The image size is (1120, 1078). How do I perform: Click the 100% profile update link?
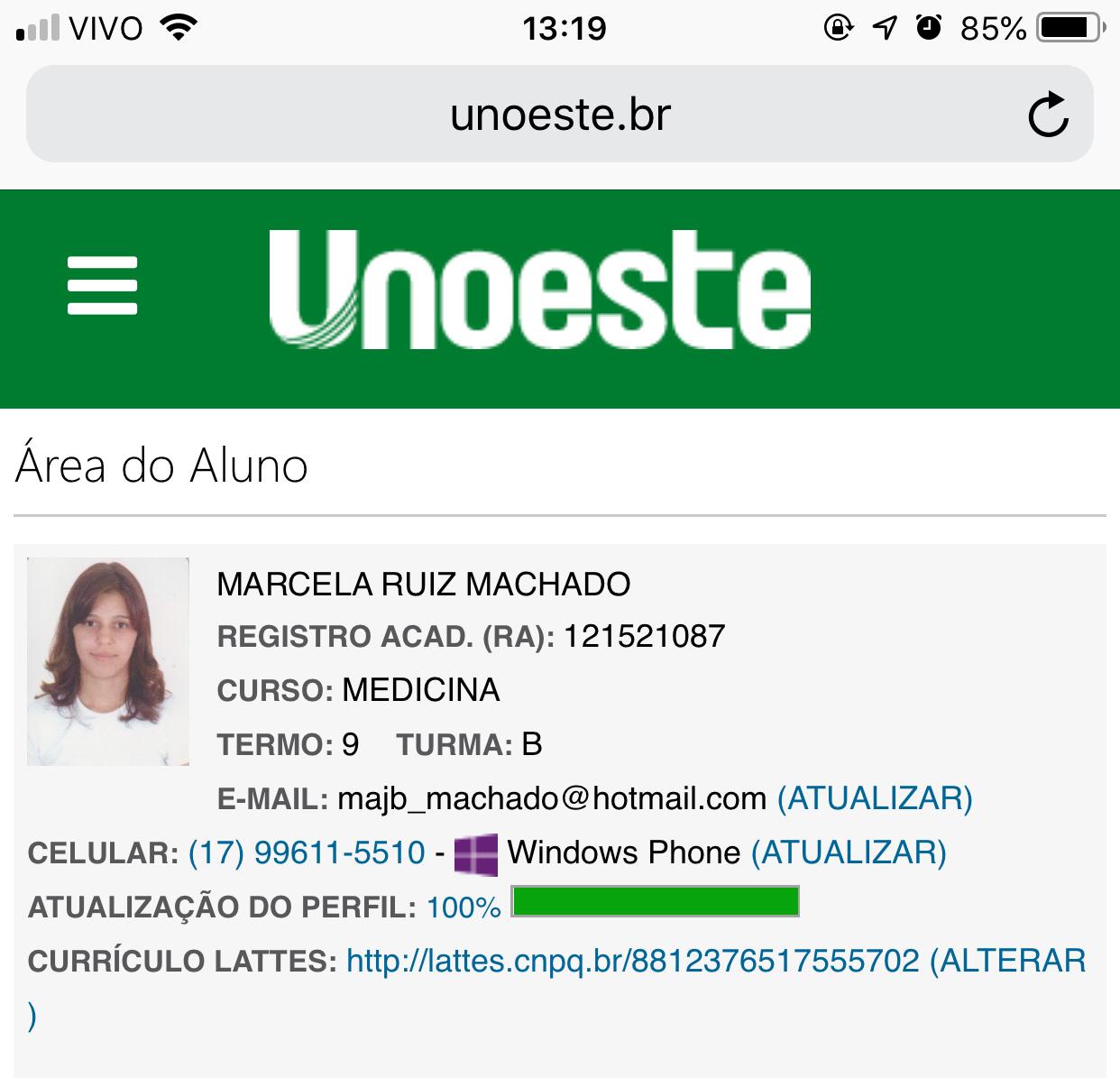(464, 908)
